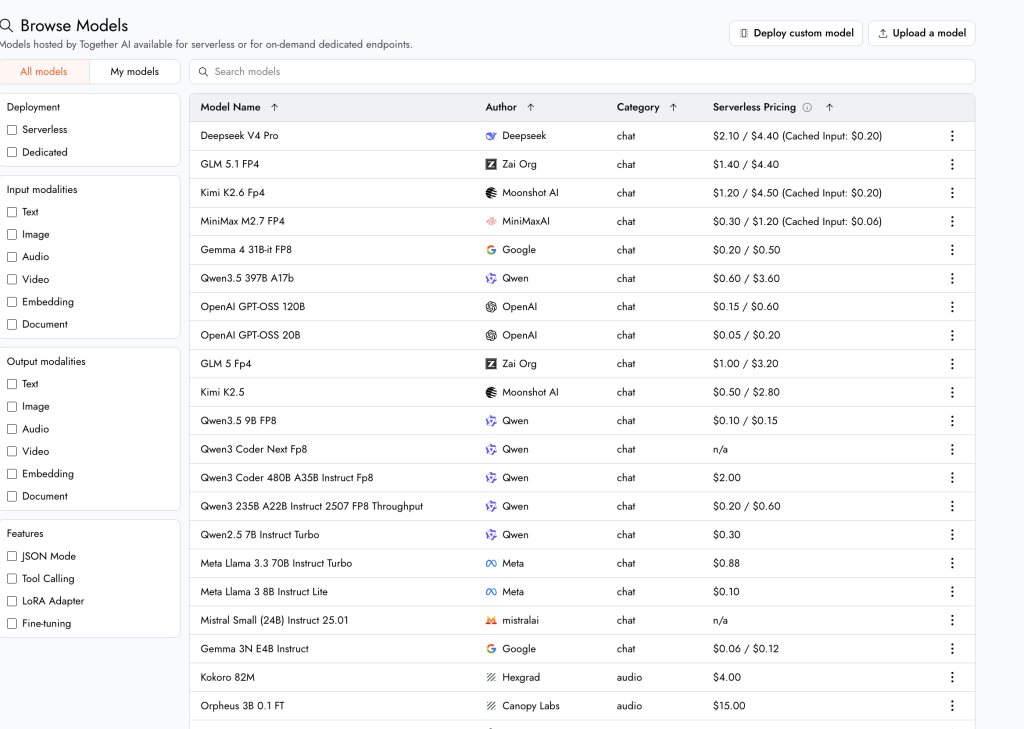This screenshot has width=1024, height=729.
Task: Click the $0.88 pricing cell
Action: 726,563
